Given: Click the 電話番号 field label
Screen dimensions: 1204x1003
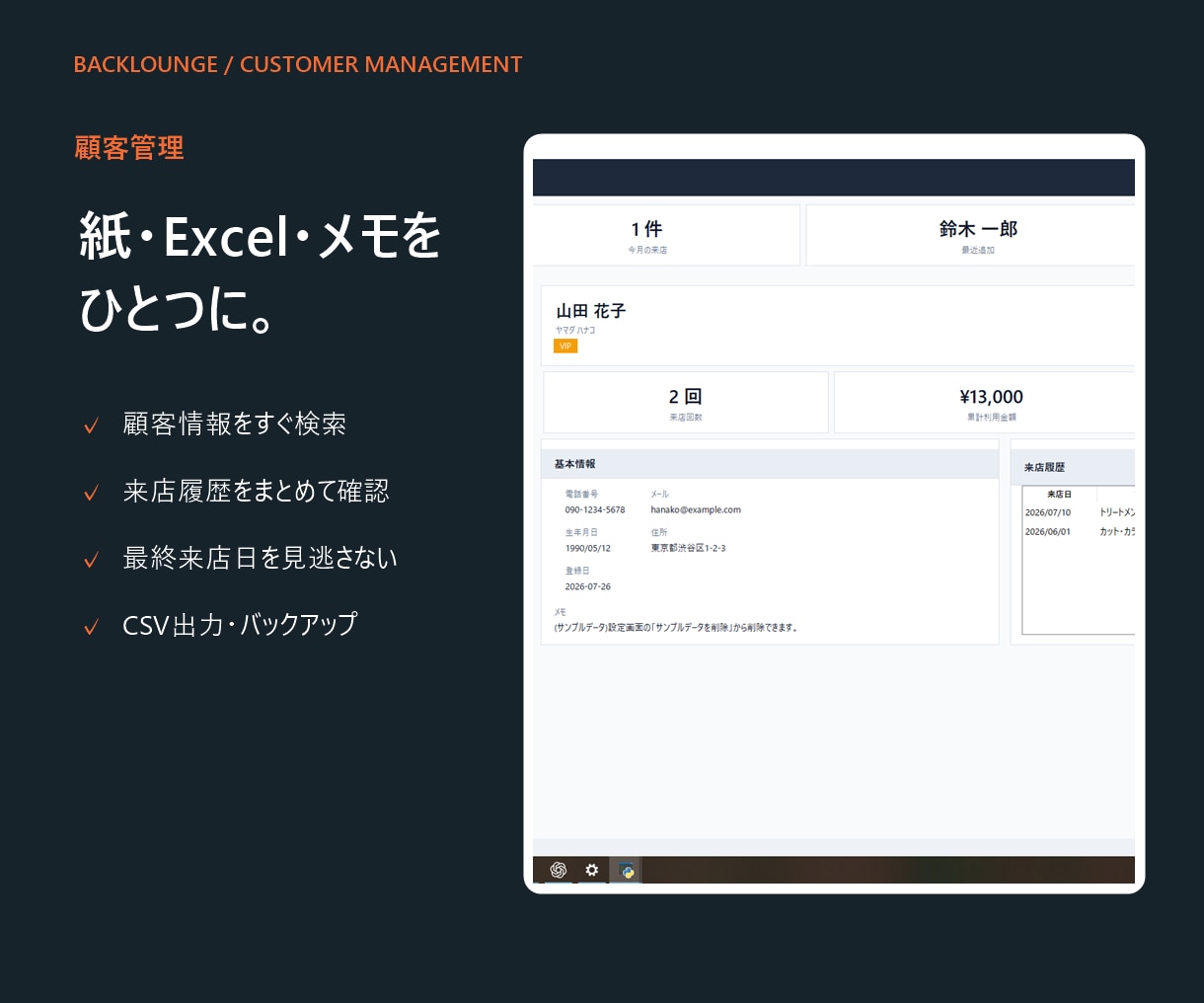Looking at the screenshot, I should 581,495.
